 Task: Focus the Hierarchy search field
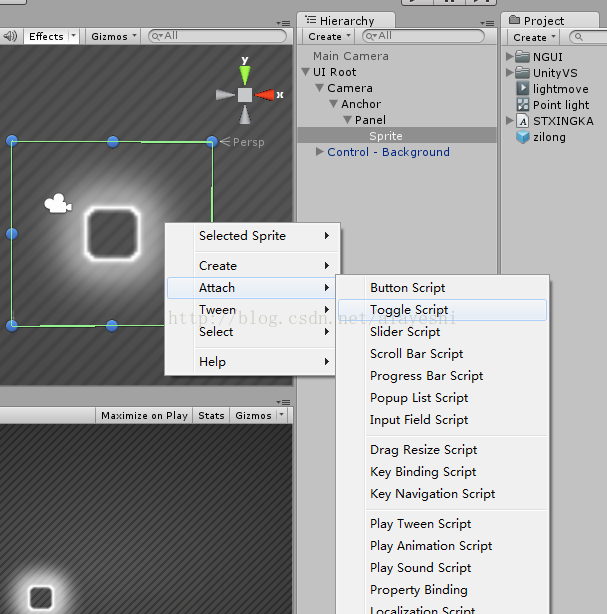[423, 36]
